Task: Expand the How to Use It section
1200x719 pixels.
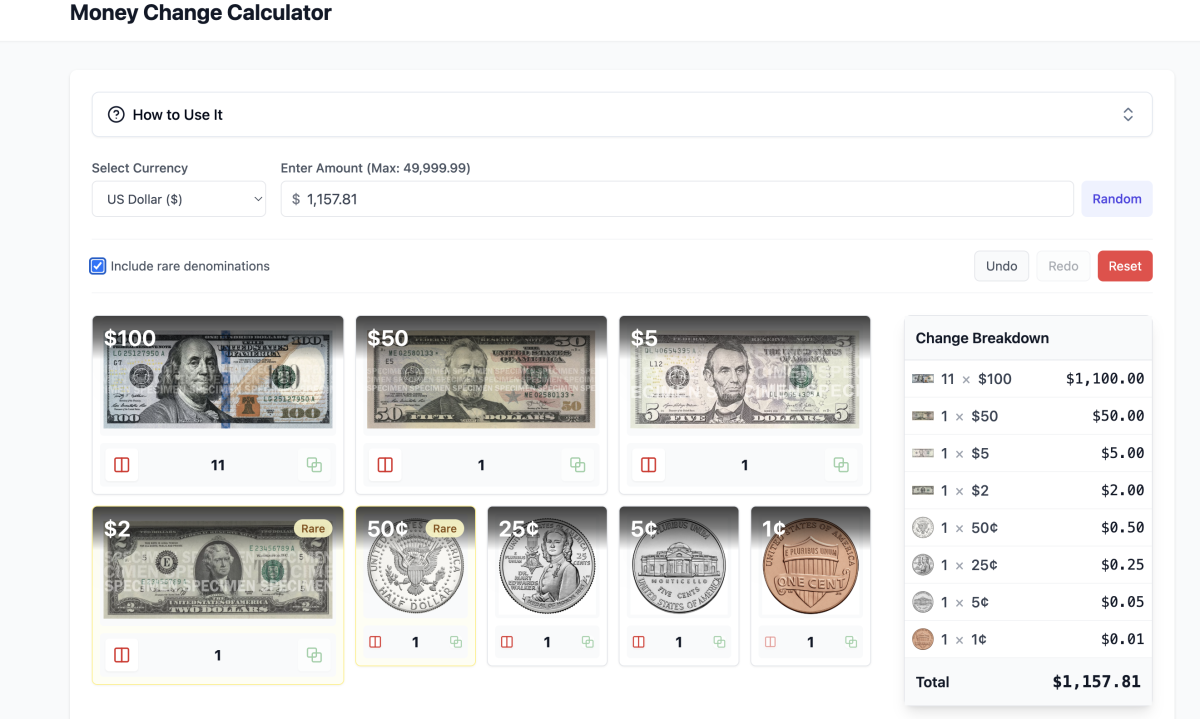Action: pos(1127,114)
